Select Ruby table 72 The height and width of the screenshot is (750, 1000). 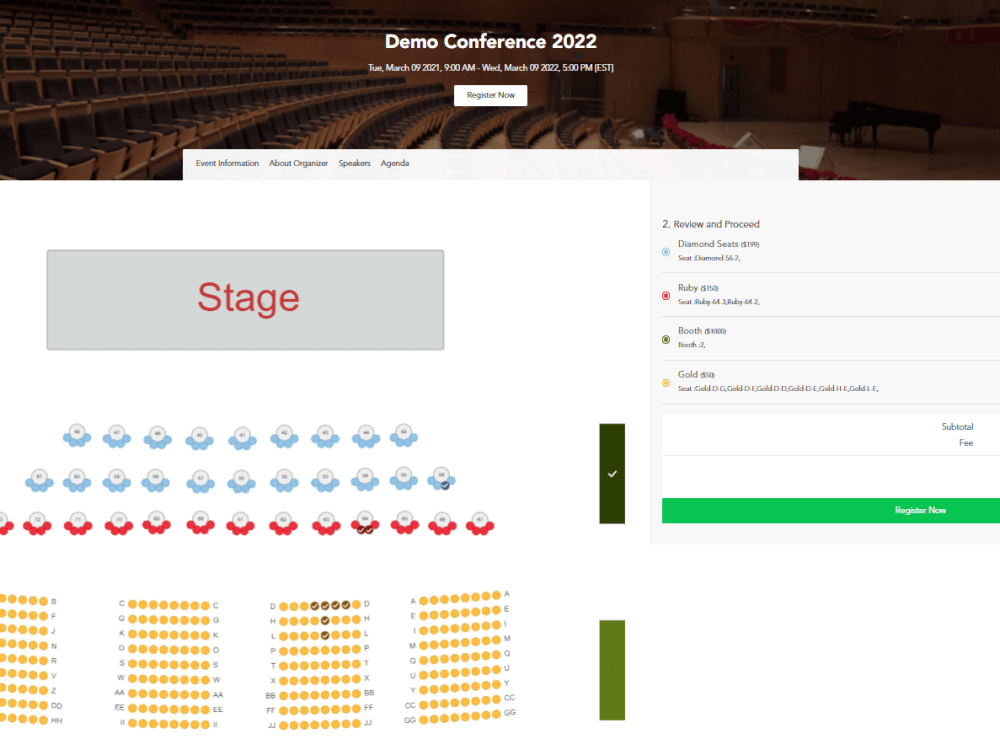(38, 524)
